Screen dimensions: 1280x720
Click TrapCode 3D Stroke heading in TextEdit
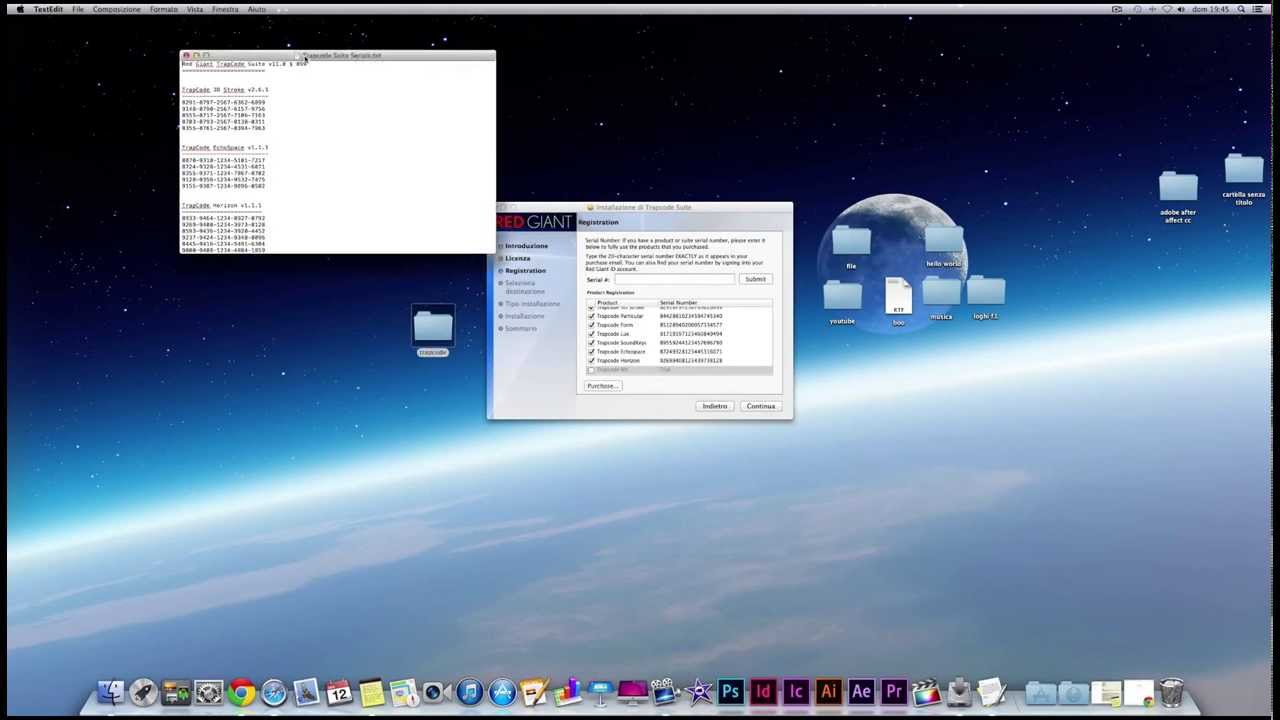[x=225, y=90]
